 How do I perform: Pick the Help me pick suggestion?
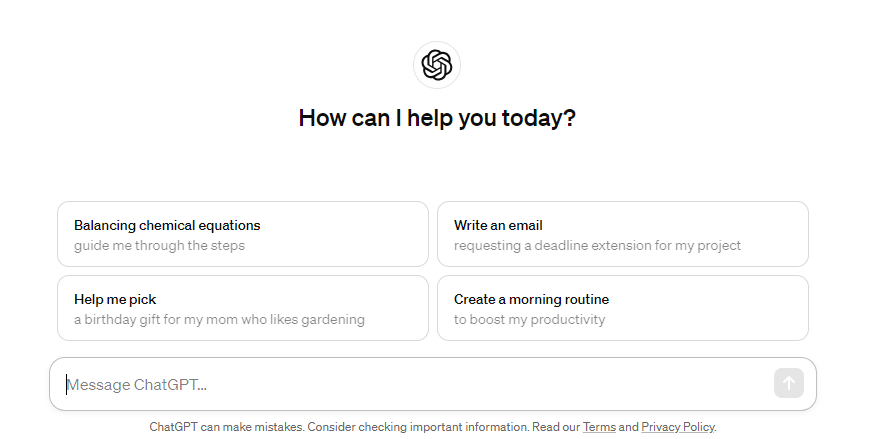[x=243, y=308]
